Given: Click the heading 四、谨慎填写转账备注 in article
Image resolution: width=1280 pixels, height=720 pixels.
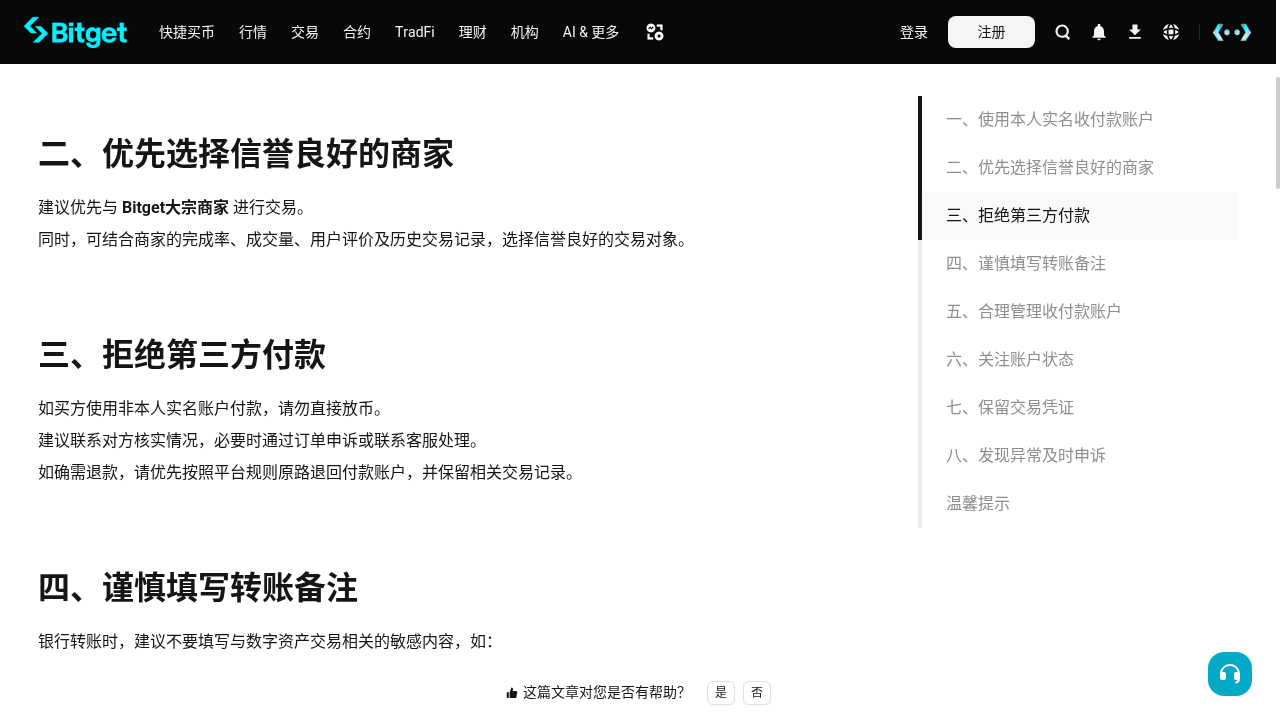Looking at the screenshot, I should click(x=198, y=588).
